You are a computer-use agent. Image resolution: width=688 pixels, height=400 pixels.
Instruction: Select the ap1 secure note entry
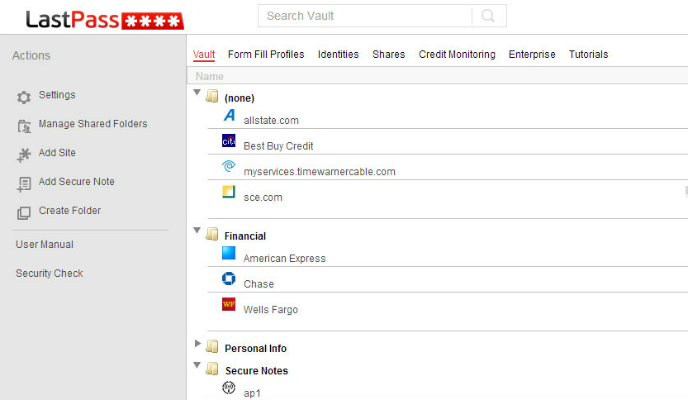coord(252,393)
